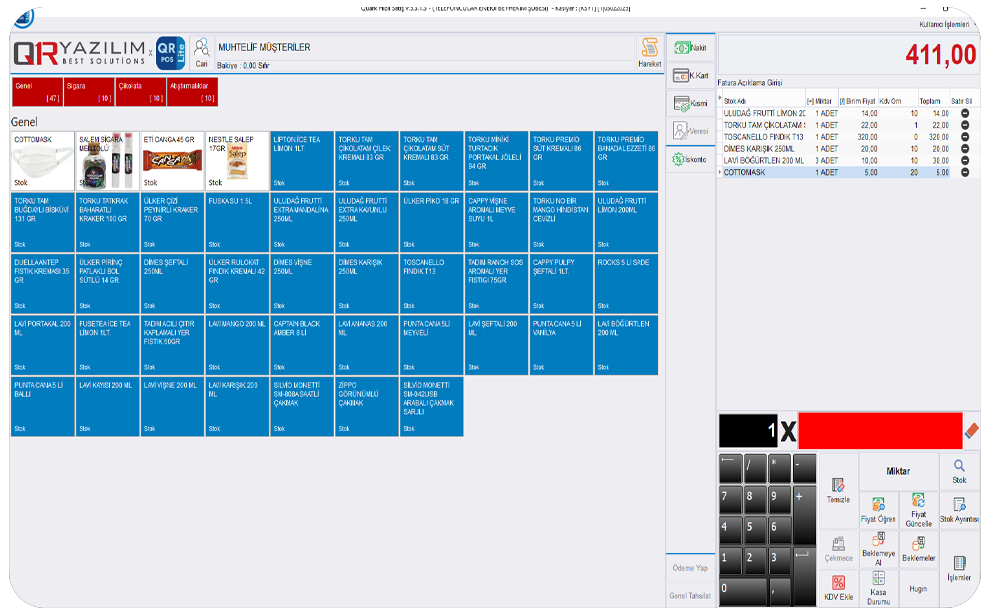Open Kullanıcı İşlemleri menu
This screenshot has height=616, width=990.
coord(943,24)
